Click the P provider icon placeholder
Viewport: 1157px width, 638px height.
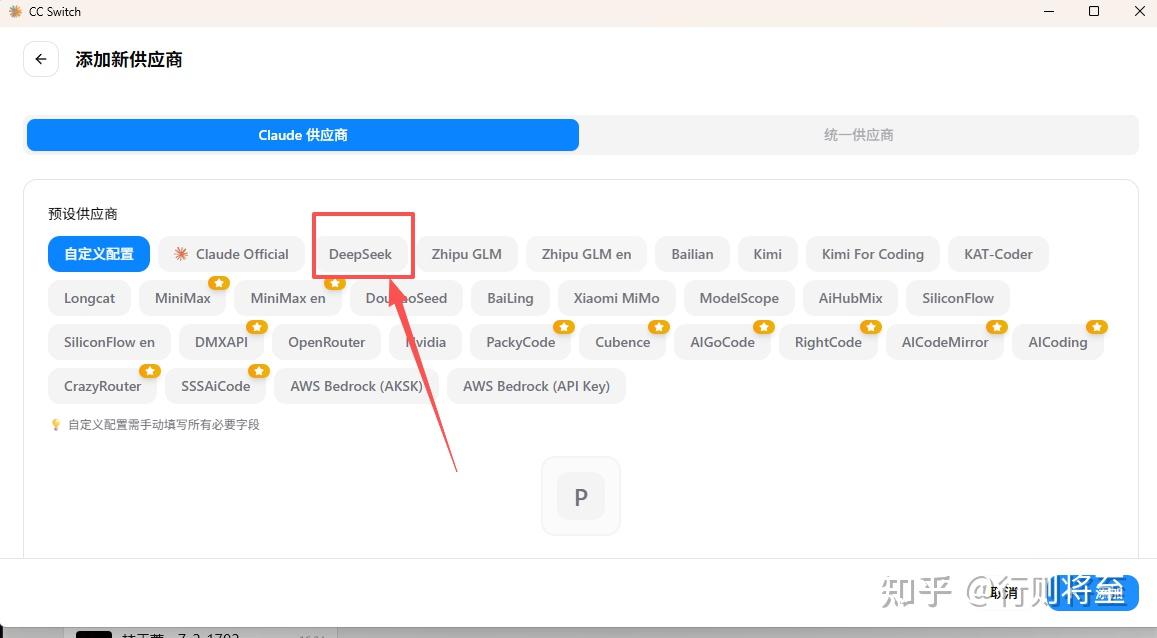[581, 496]
